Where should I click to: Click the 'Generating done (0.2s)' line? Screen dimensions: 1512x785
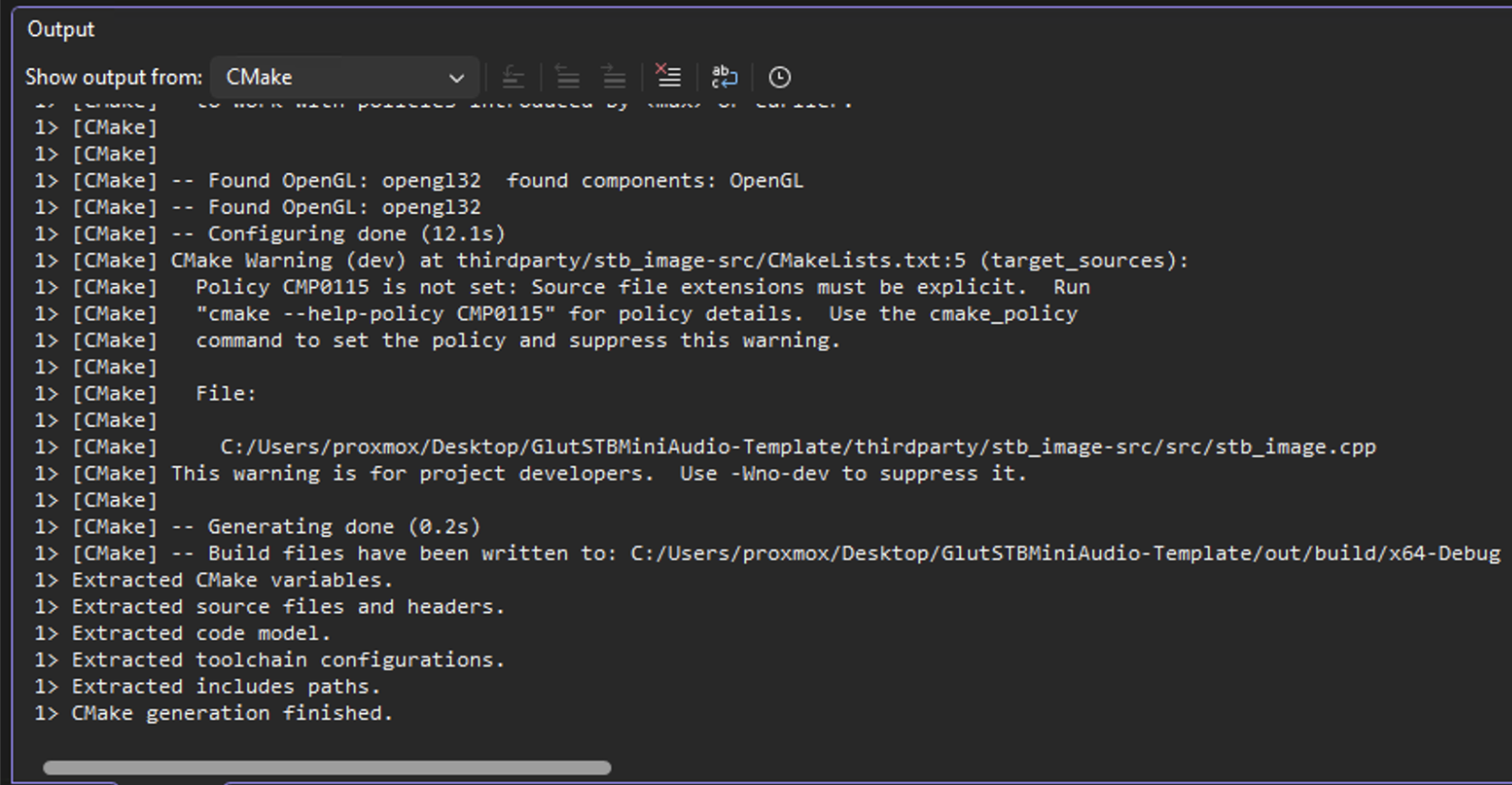[x=343, y=527]
